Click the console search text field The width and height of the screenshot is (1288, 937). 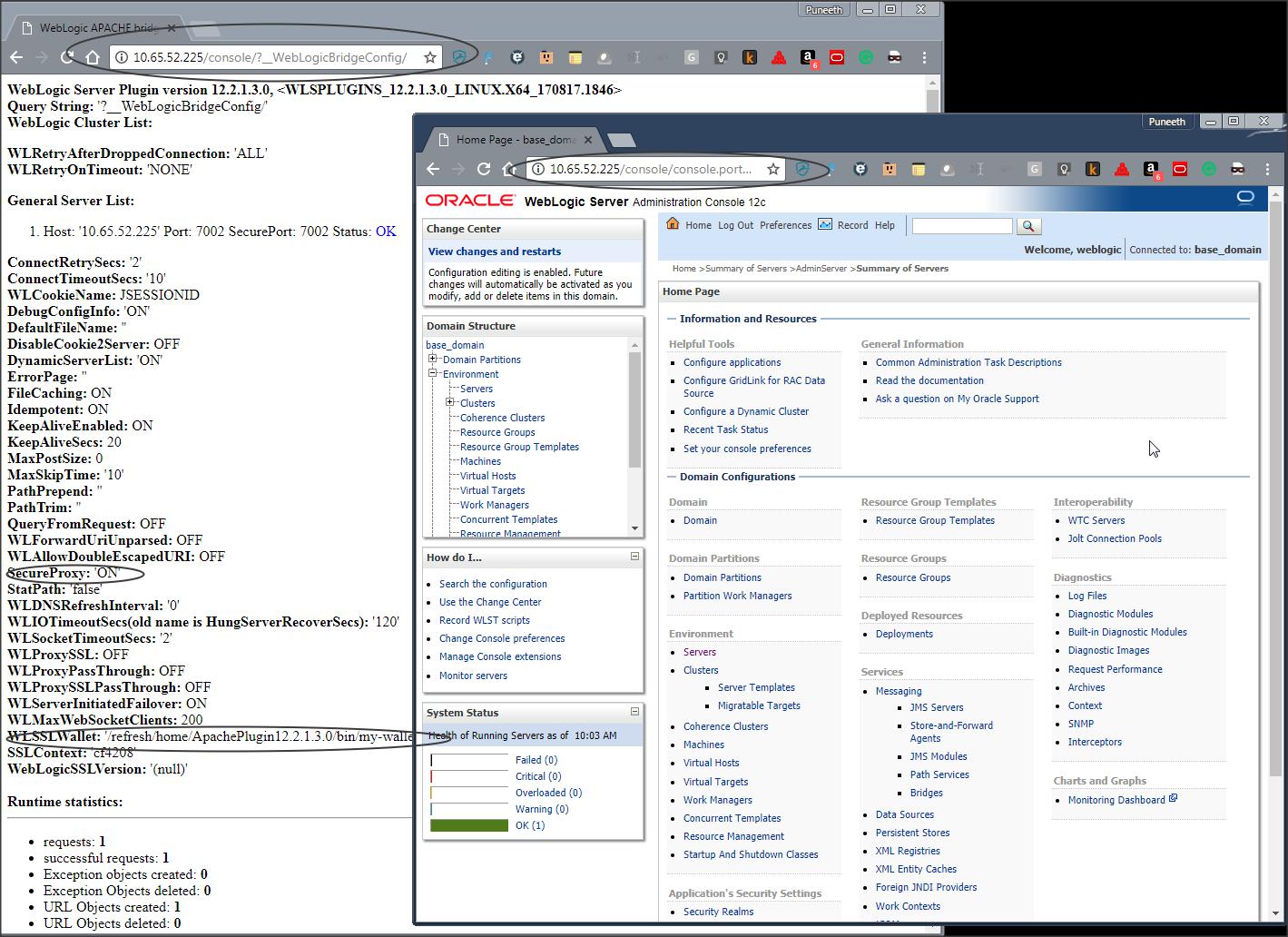tap(961, 226)
